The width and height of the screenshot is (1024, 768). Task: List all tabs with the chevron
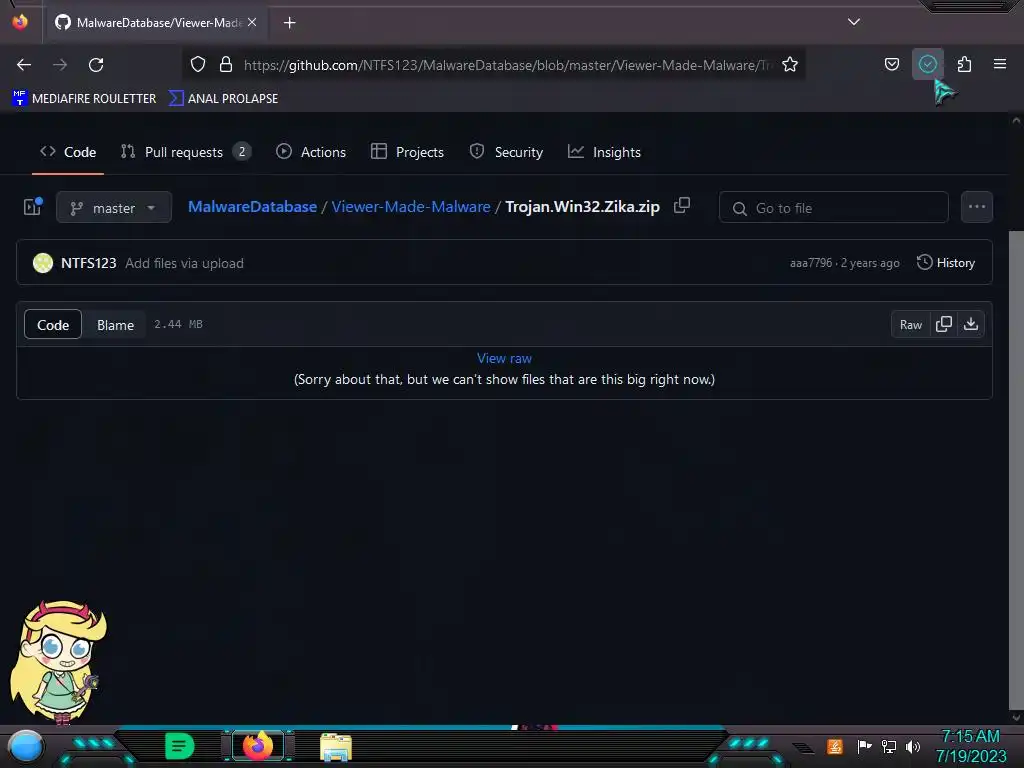854,22
